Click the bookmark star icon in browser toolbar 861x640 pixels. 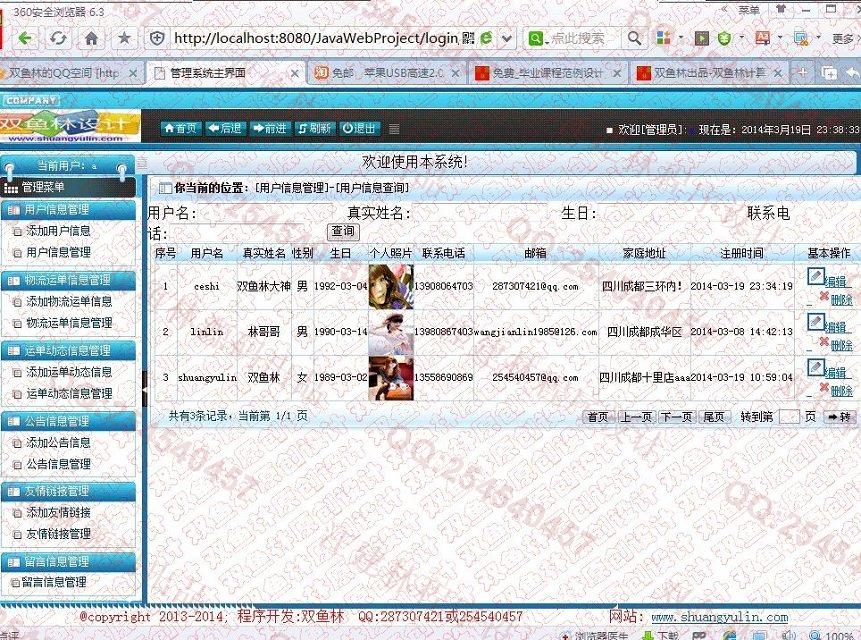[x=124, y=38]
